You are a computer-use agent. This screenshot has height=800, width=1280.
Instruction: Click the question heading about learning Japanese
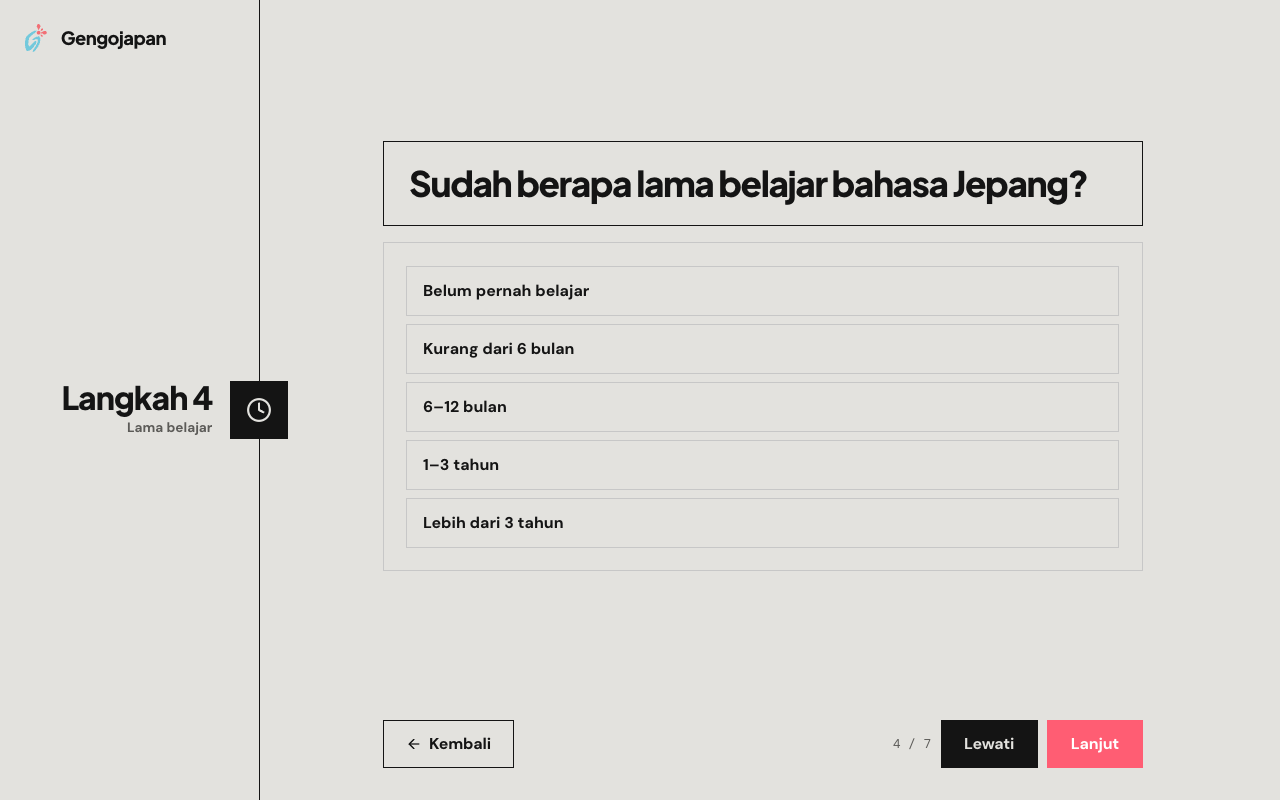coord(748,184)
